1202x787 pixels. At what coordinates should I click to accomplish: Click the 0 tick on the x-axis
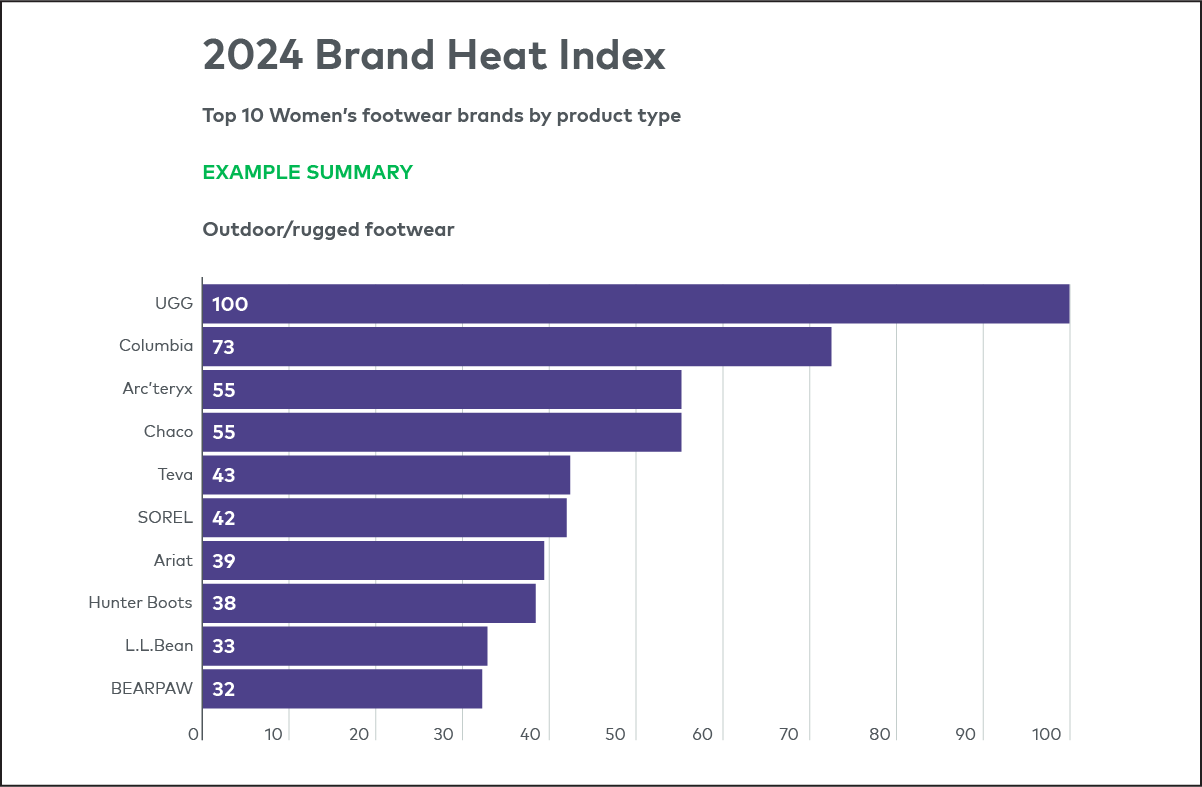coord(194,734)
